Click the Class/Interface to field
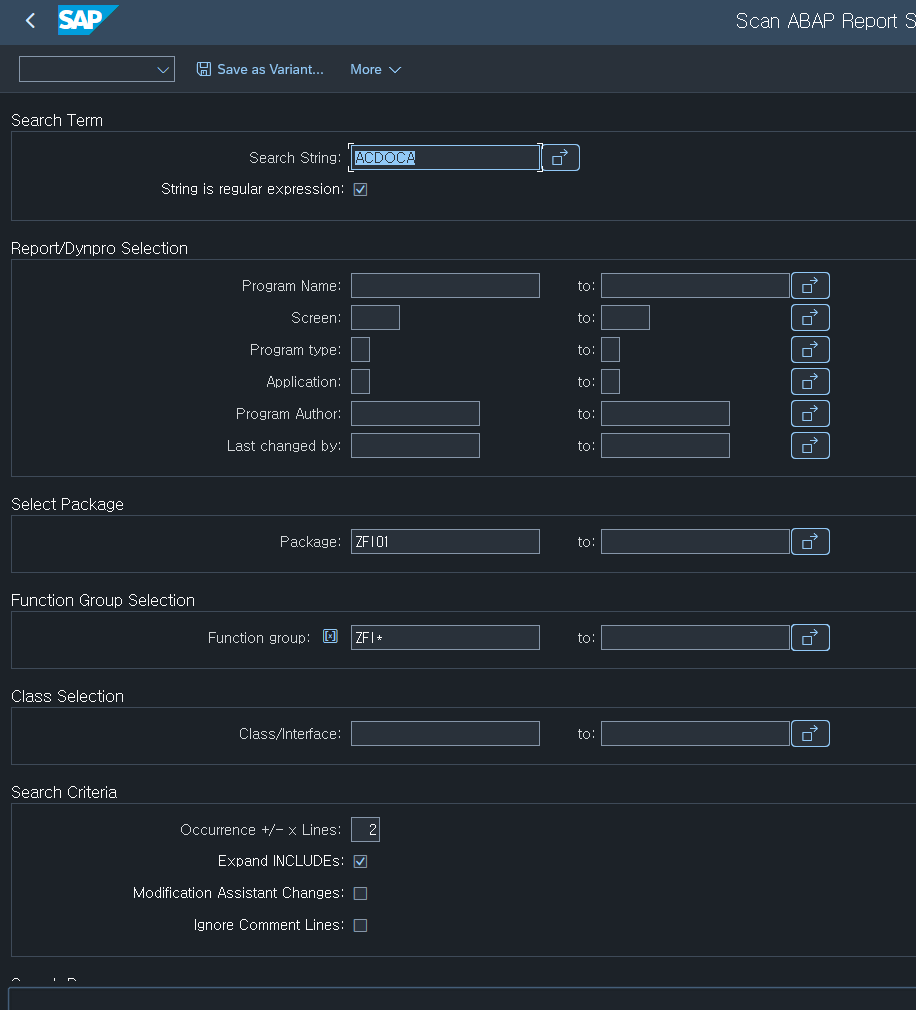The image size is (916, 1010). (695, 734)
